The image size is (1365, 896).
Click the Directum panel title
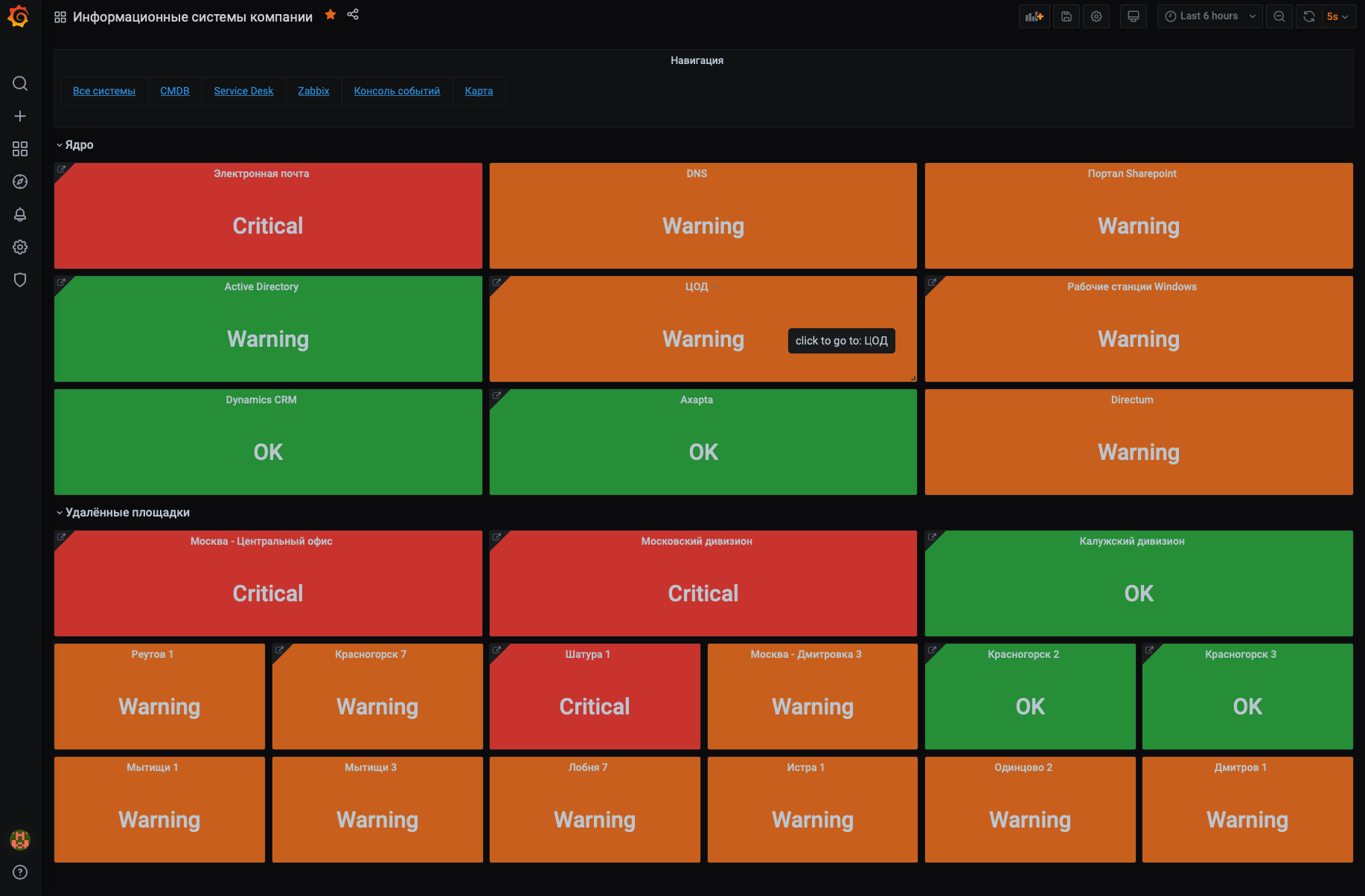(x=1132, y=400)
